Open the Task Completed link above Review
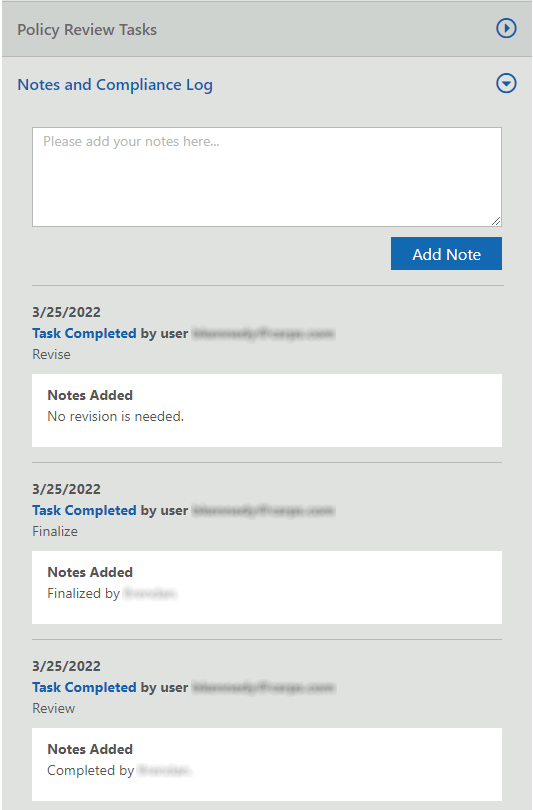 coord(84,688)
